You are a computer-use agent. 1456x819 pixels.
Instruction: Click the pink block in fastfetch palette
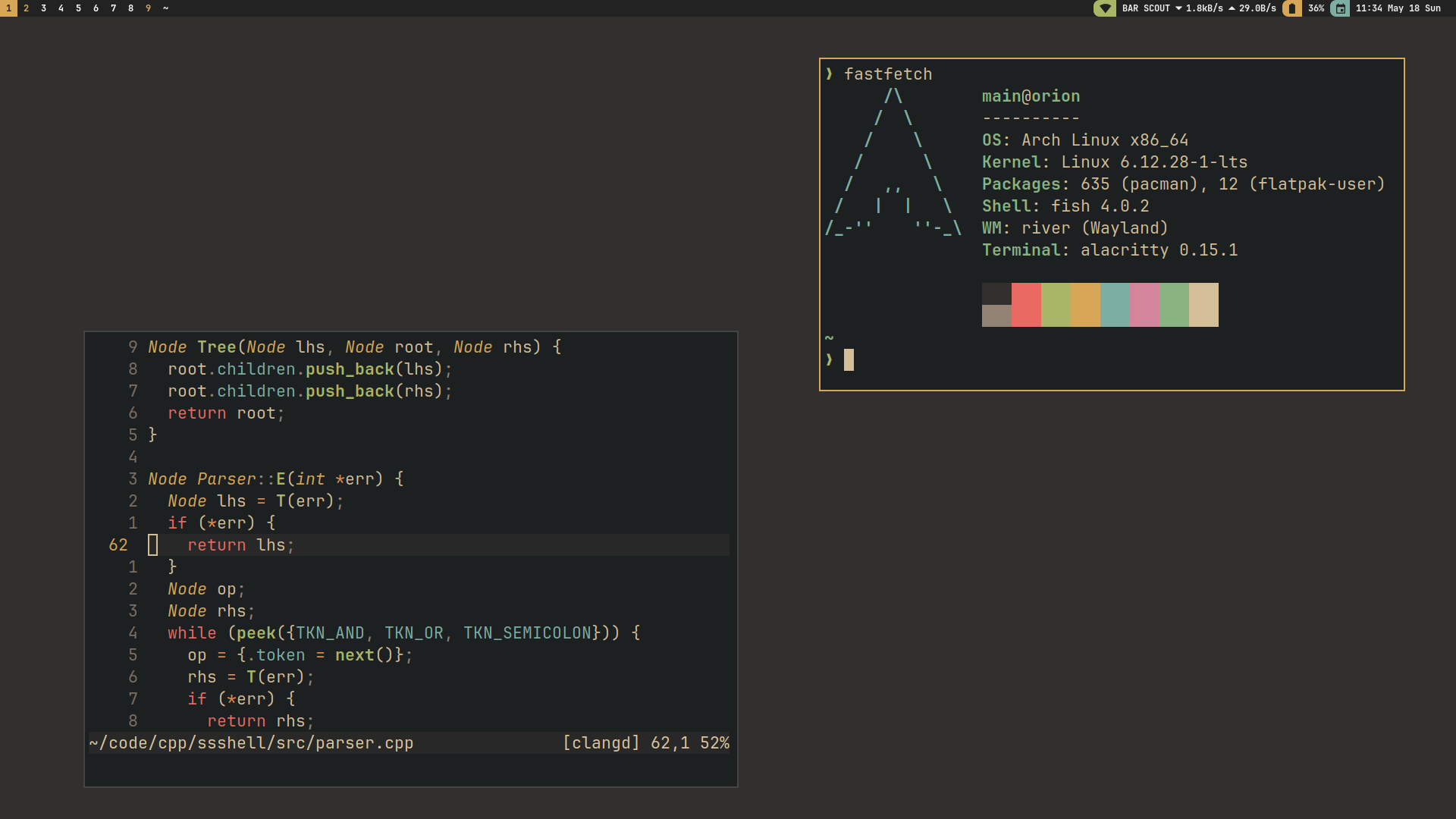pos(1144,305)
